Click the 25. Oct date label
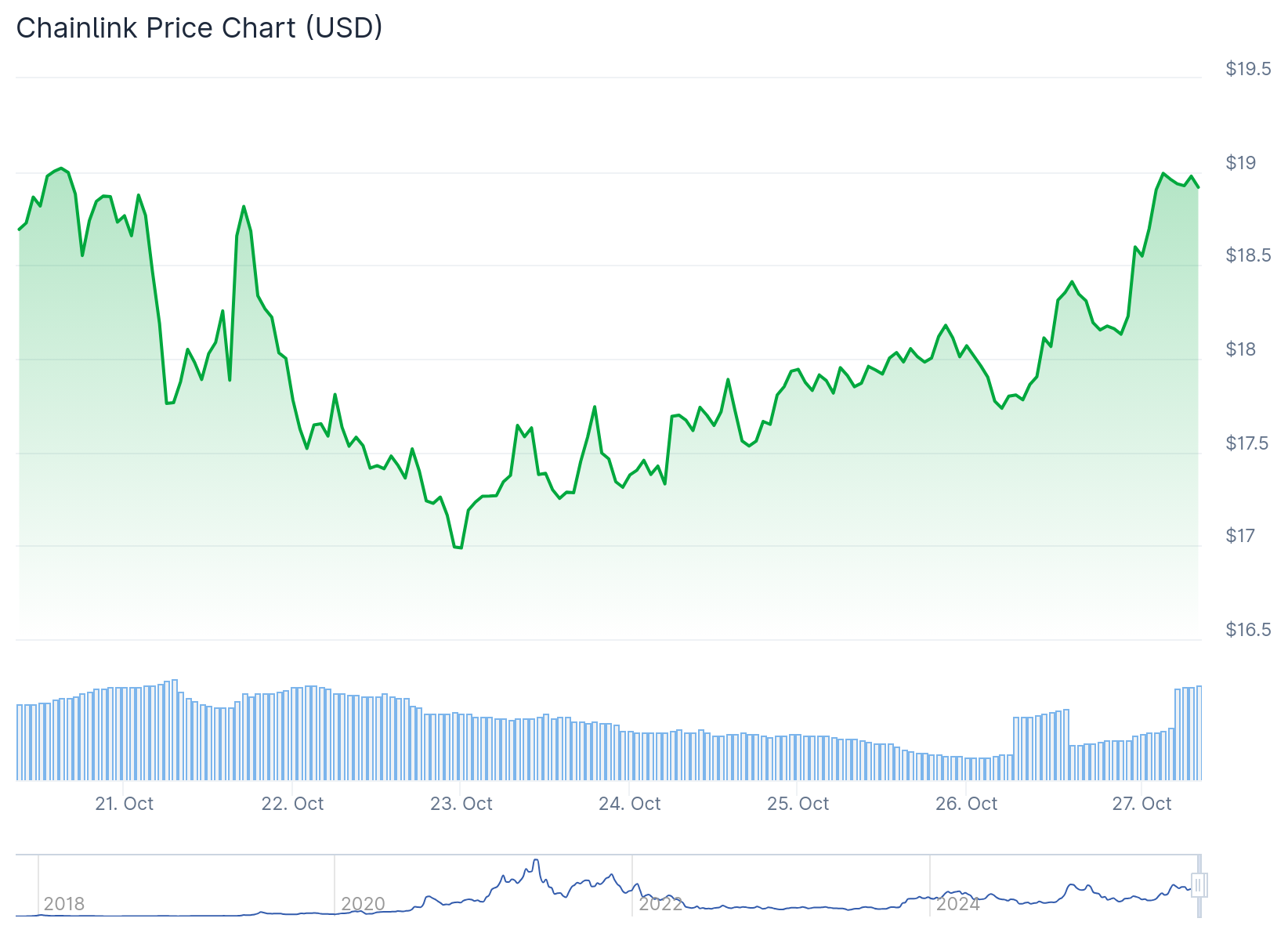The image size is (1288, 940). (x=798, y=804)
